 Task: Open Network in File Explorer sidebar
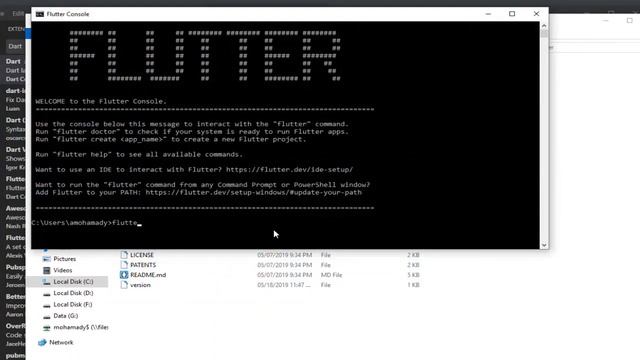61,342
